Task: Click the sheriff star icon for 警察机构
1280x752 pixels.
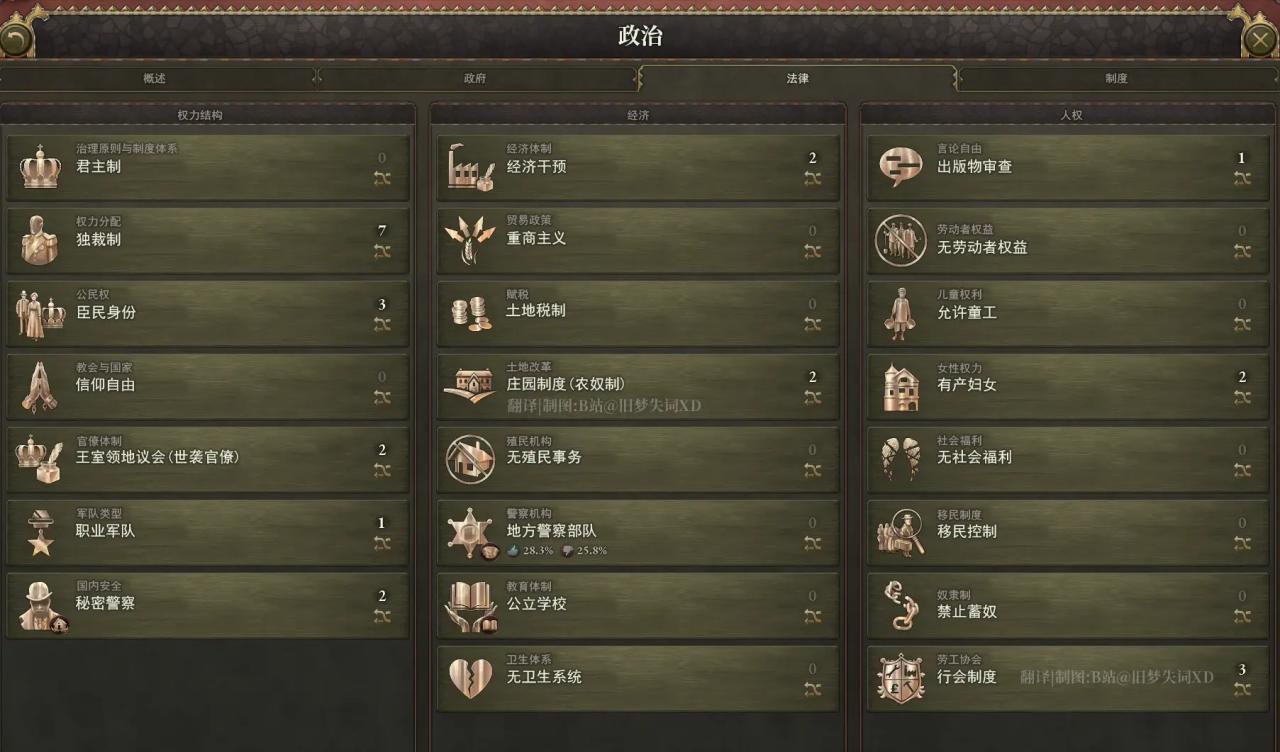Action: point(470,531)
